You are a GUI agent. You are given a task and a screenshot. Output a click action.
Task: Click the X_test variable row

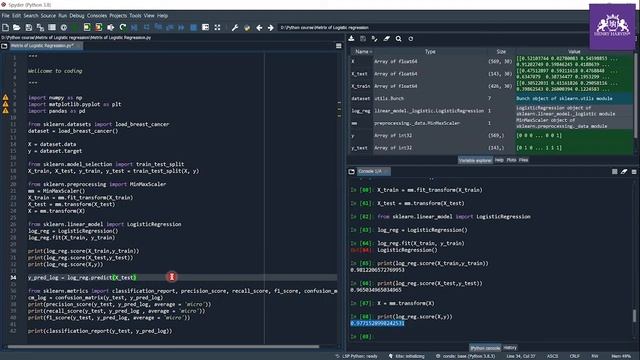(x=492, y=74)
